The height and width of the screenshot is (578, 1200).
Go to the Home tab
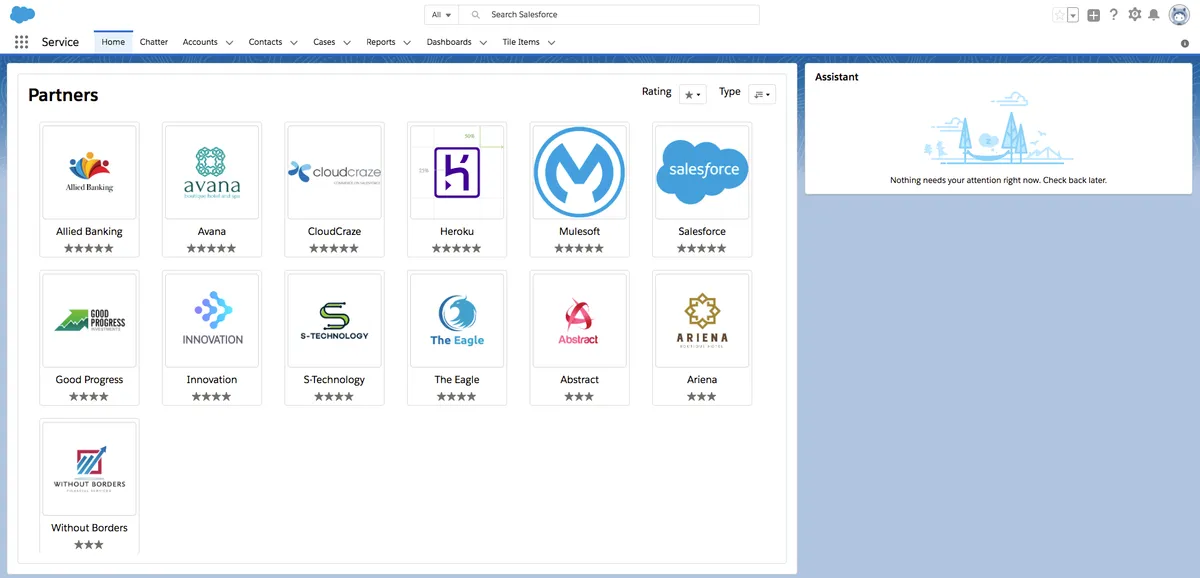pyautogui.click(x=113, y=42)
